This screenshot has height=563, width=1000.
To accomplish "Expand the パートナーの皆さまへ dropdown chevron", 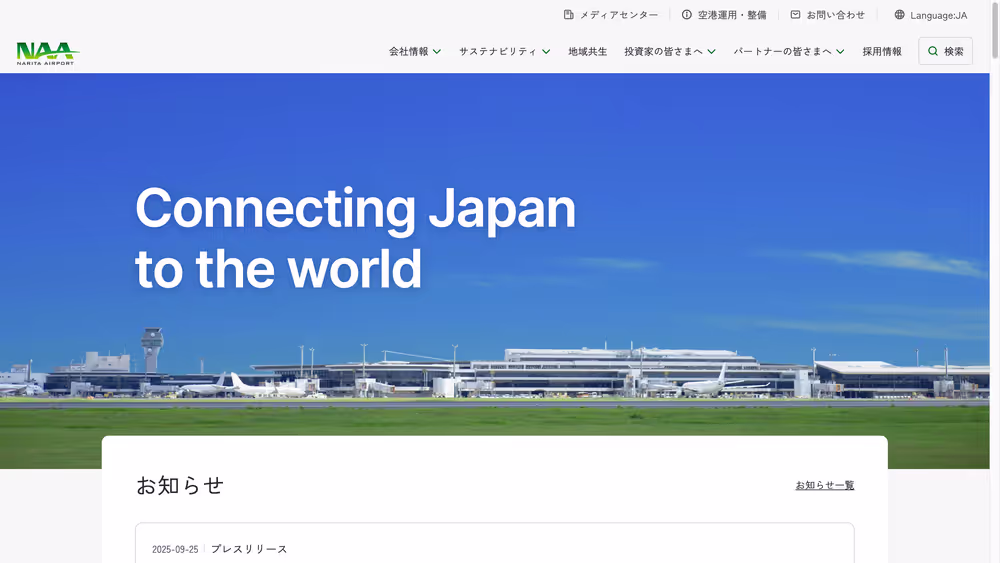I will click(840, 52).
